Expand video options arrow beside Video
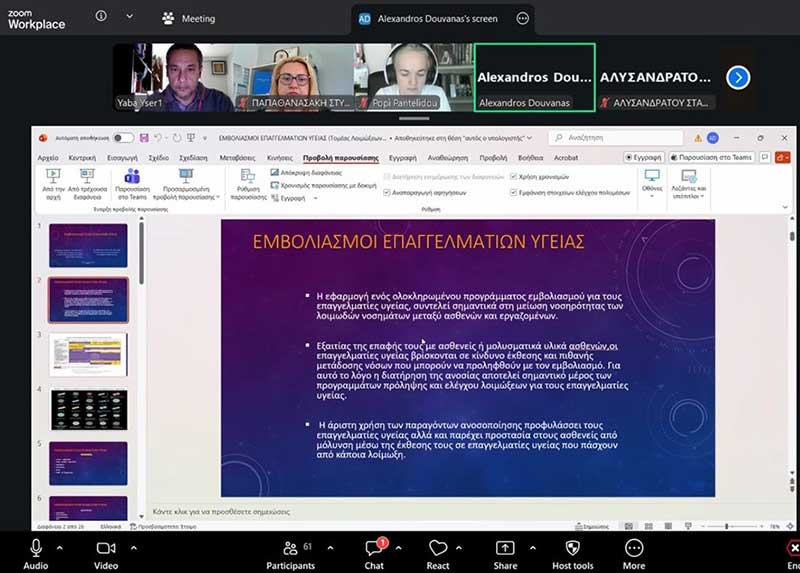The height and width of the screenshot is (573, 800). tap(133, 547)
